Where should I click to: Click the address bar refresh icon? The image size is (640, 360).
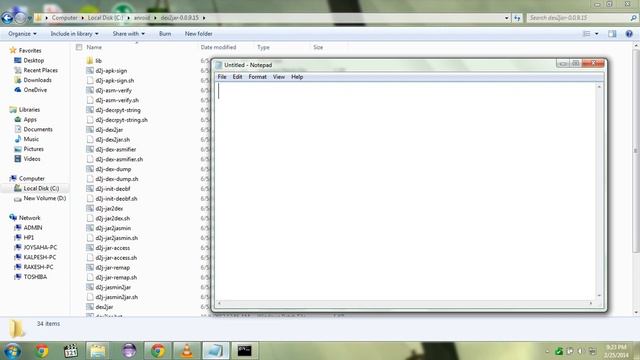[x=517, y=18]
